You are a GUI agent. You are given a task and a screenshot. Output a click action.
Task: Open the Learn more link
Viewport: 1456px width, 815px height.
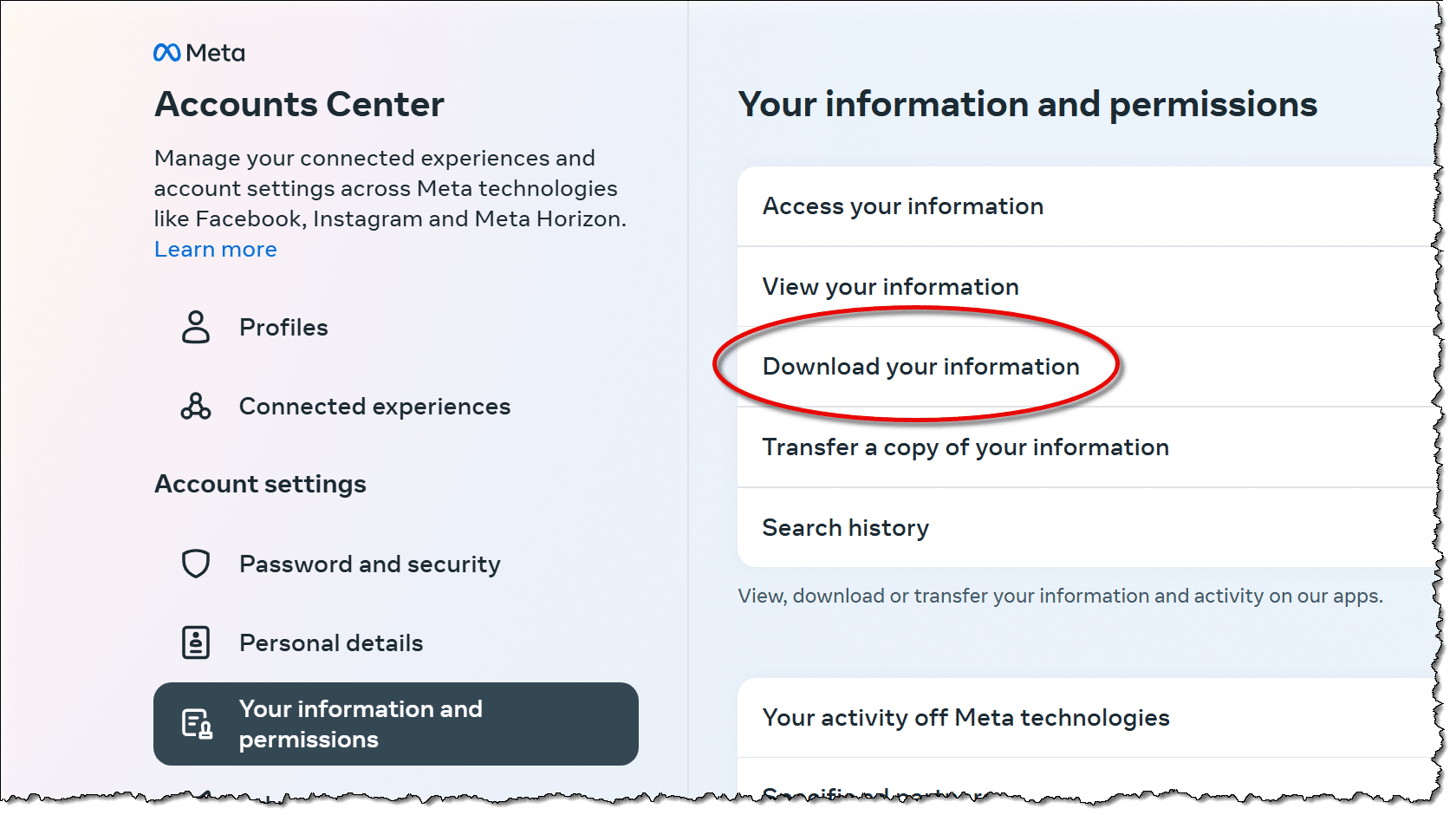[x=216, y=250]
